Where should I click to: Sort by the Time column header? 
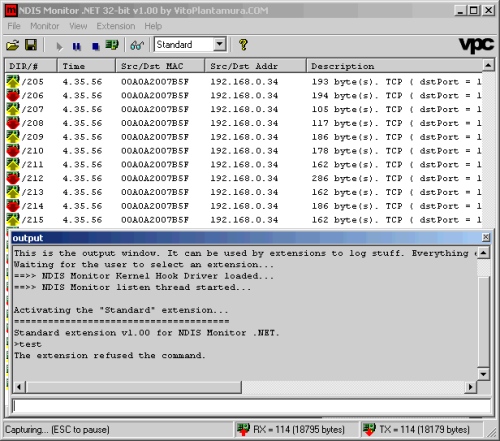[86, 66]
